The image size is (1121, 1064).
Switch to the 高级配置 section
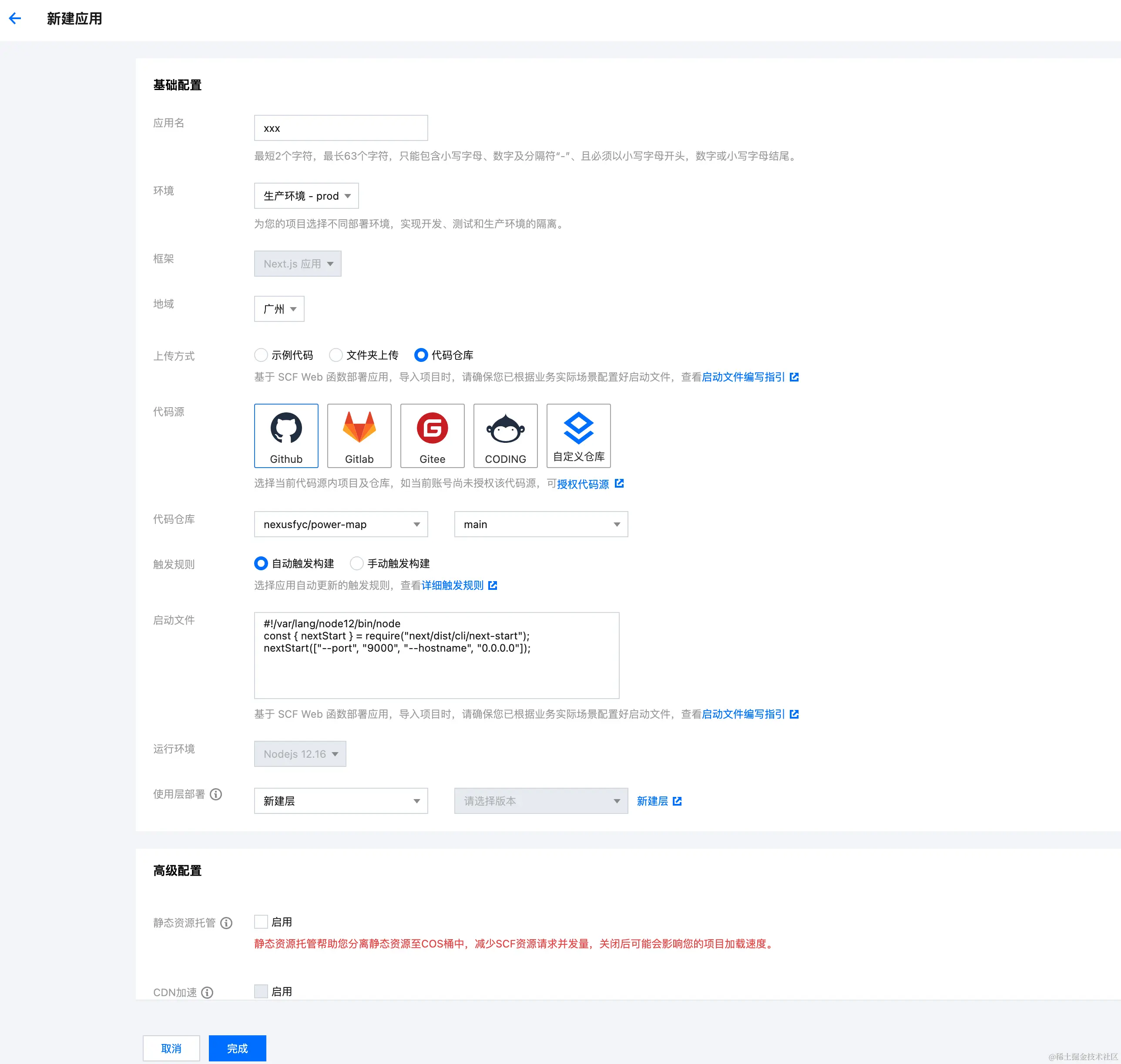coord(176,870)
